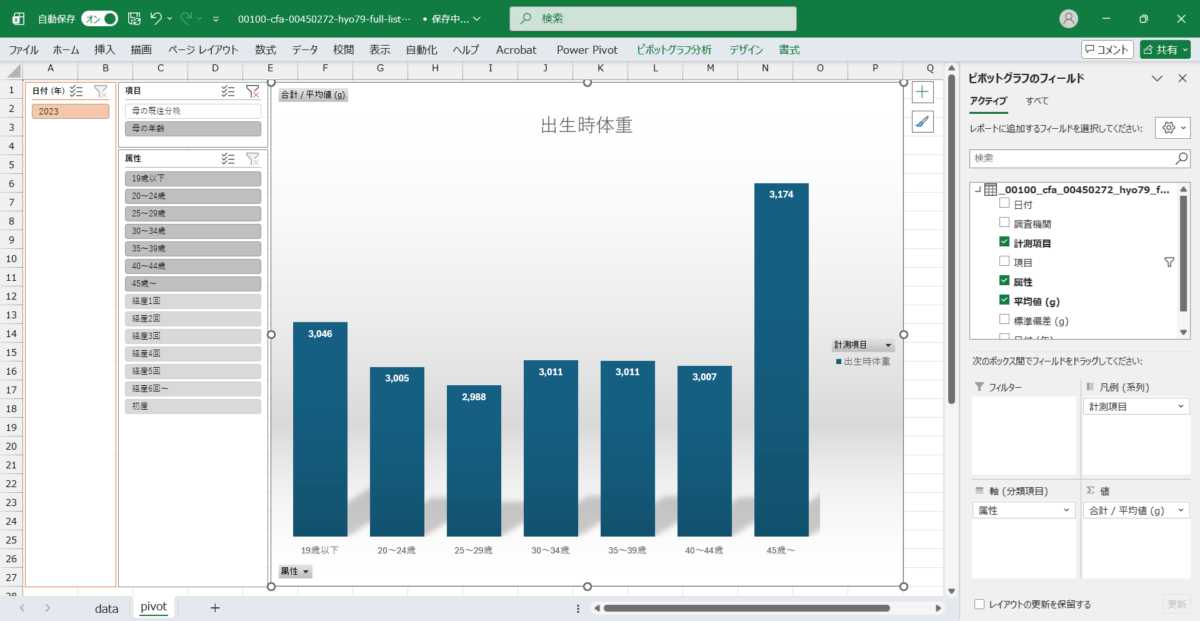The height and width of the screenshot is (621, 1200).
Task: Click the chart elements plus button
Action: (x=922, y=92)
